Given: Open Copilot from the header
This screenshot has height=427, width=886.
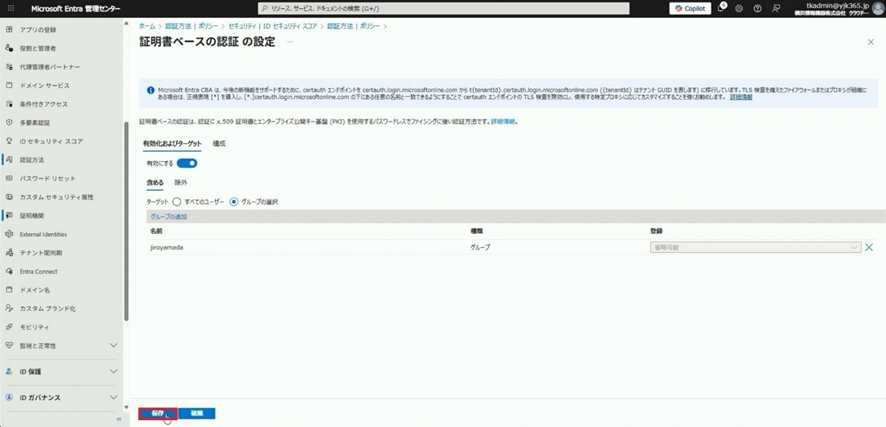Looking at the screenshot, I should [690, 8].
